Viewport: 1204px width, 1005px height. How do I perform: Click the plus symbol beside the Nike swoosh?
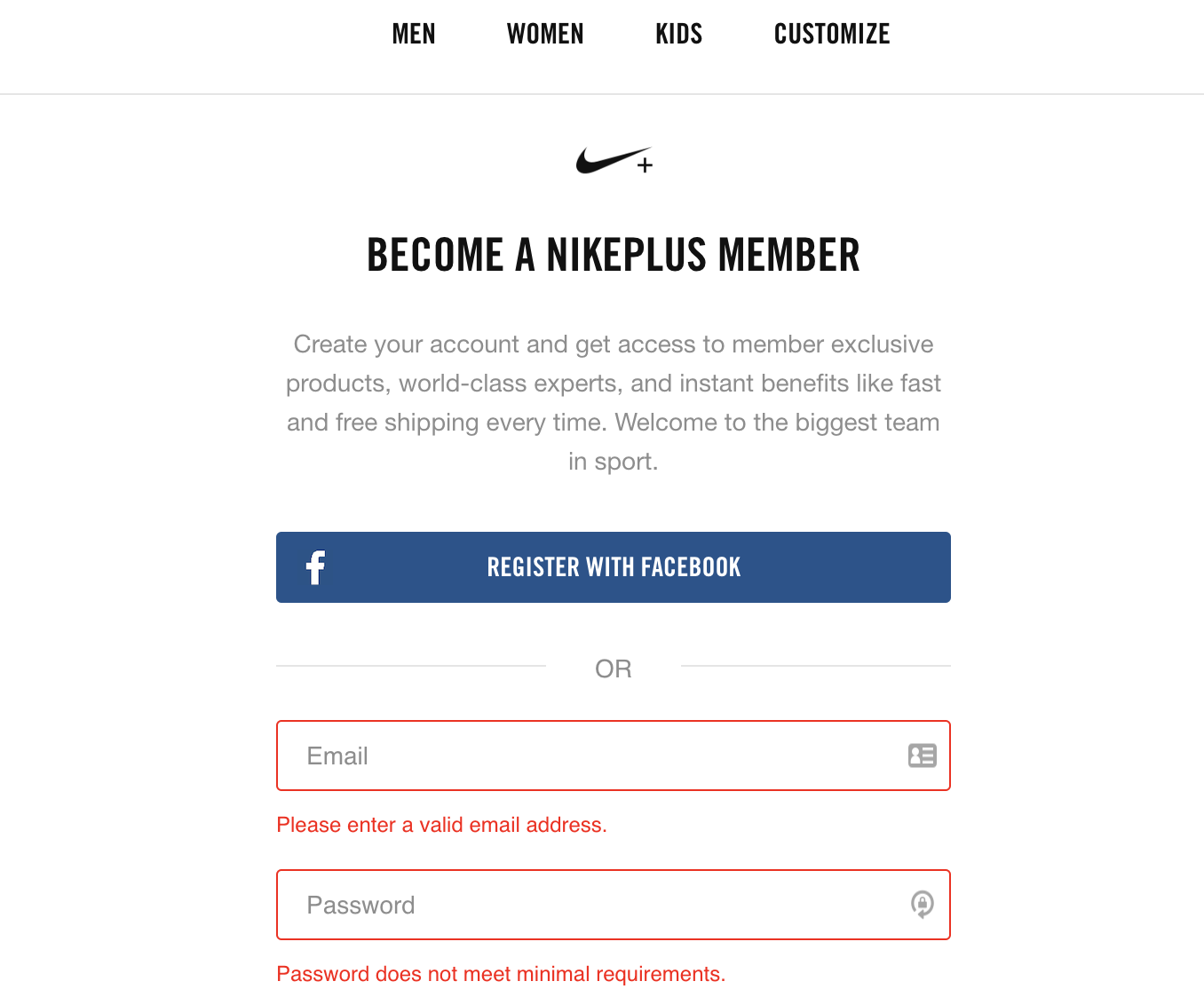click(646, 165)
